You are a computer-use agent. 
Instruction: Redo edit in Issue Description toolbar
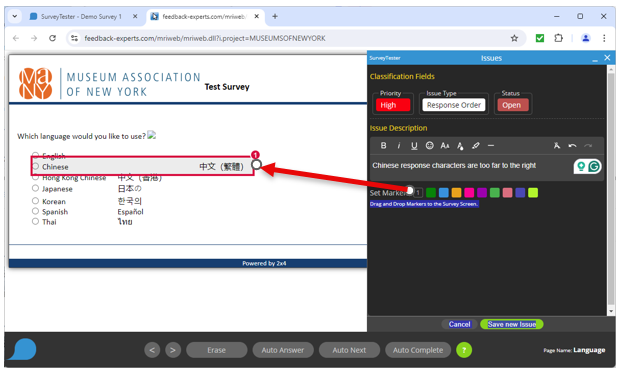(x=588, y=146)
